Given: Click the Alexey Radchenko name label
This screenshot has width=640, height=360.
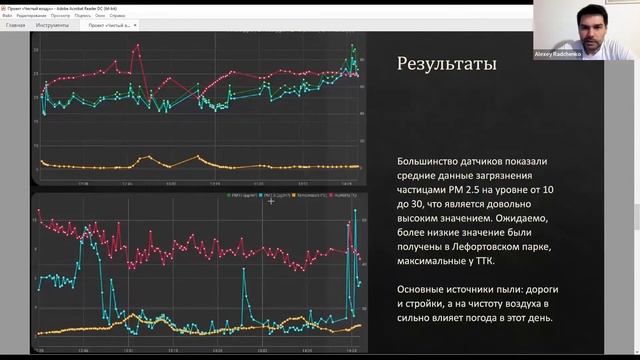Looking at the screenshot, I should coord(558,54).
